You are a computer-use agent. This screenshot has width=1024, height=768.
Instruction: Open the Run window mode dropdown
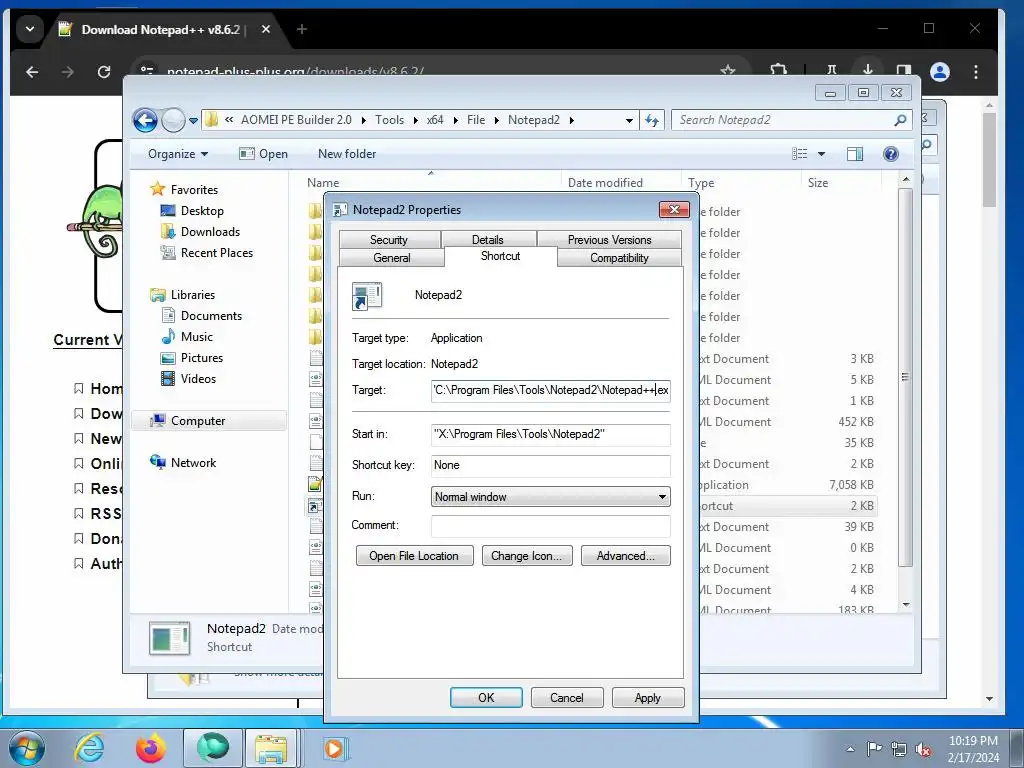point(551,497)
